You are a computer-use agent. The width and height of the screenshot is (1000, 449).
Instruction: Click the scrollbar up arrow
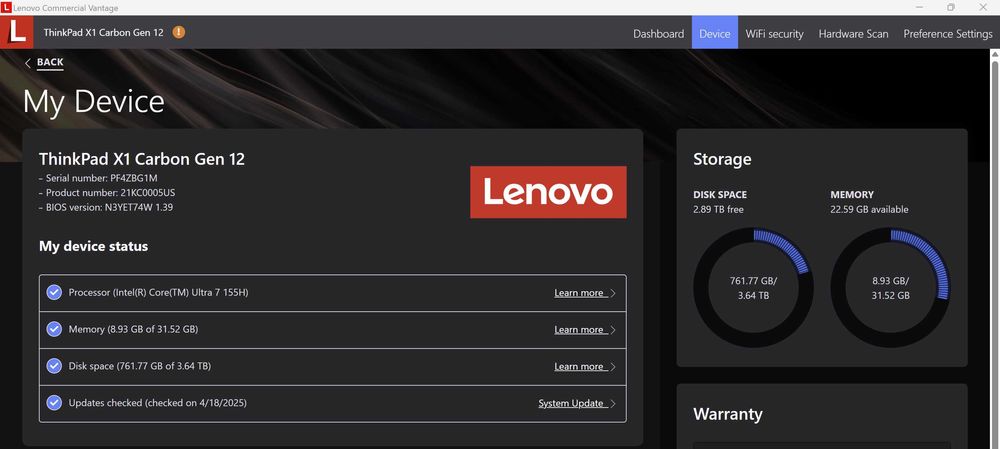994,54
